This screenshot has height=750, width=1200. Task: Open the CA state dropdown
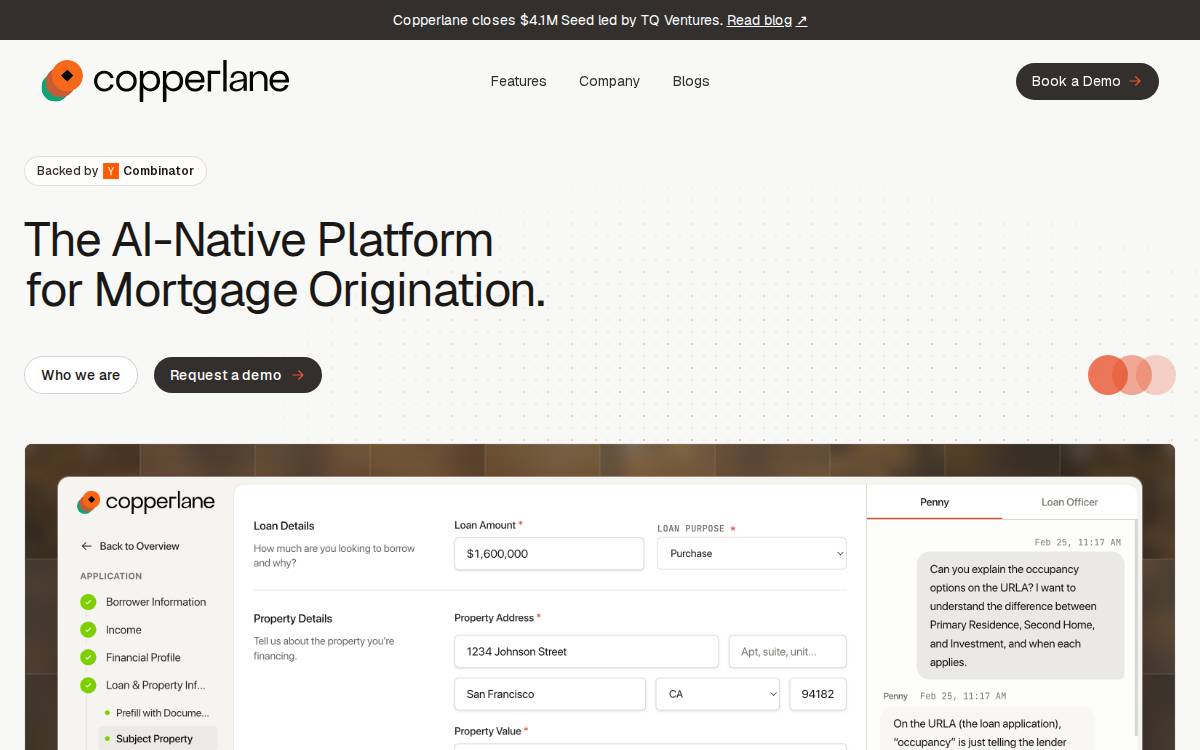(x=717, y=694)
